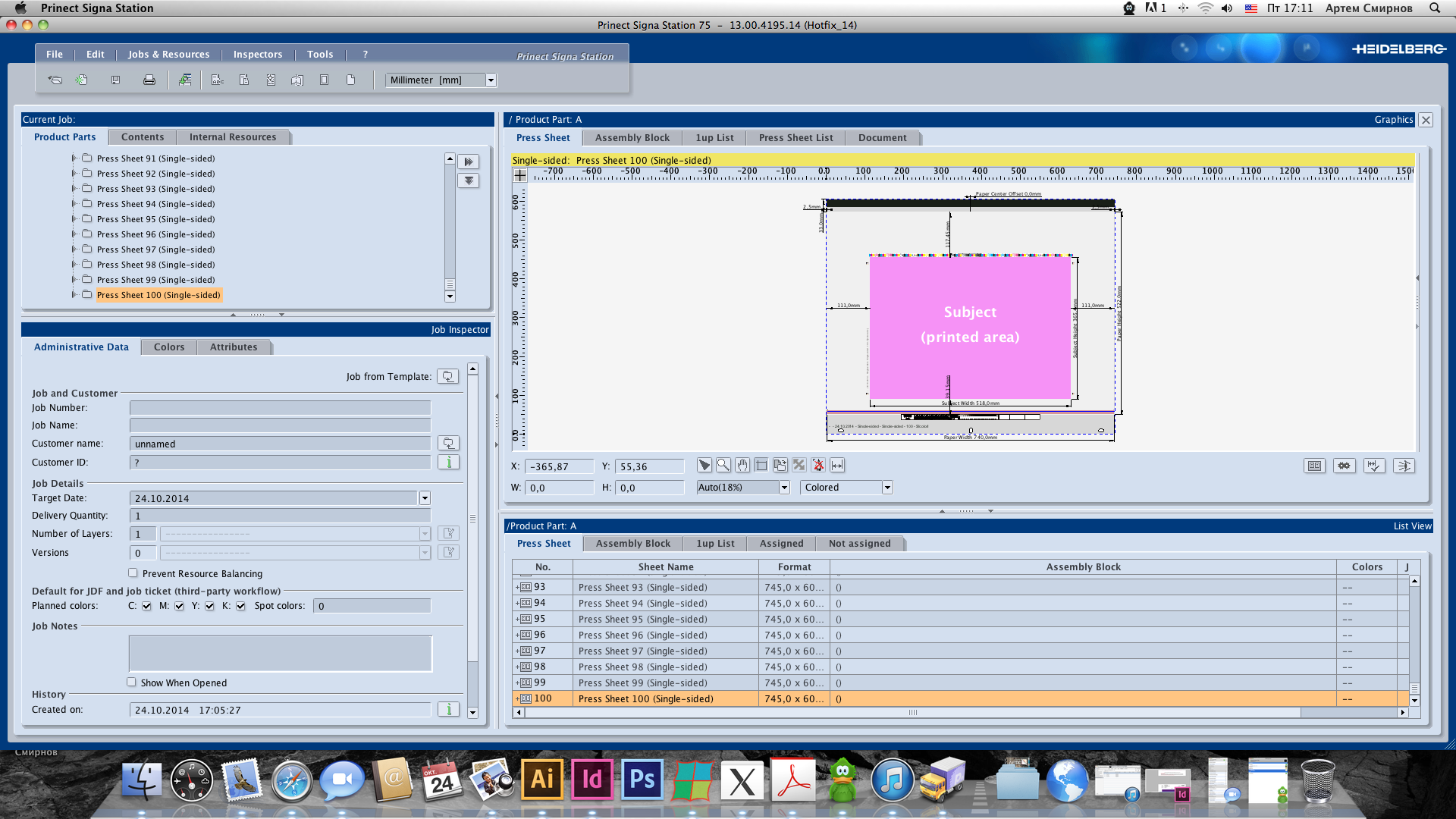Expand row 97 in the list view table
This screenshot has height=819, width=1456.
pyautogui.click(x=518, y=651)
